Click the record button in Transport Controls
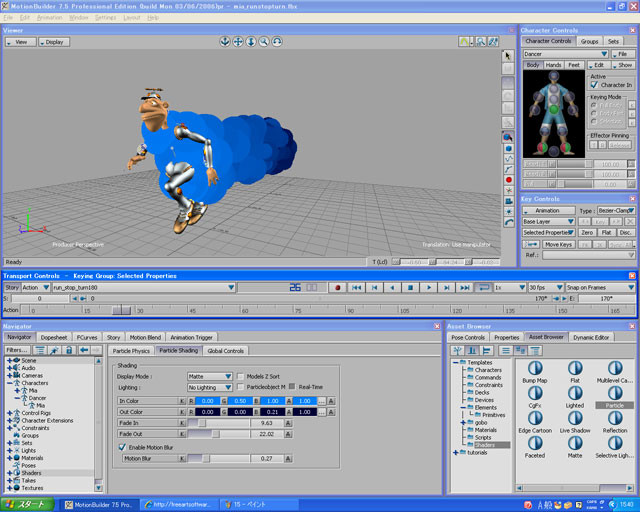 pyautogui.click(x=338, y=288)
